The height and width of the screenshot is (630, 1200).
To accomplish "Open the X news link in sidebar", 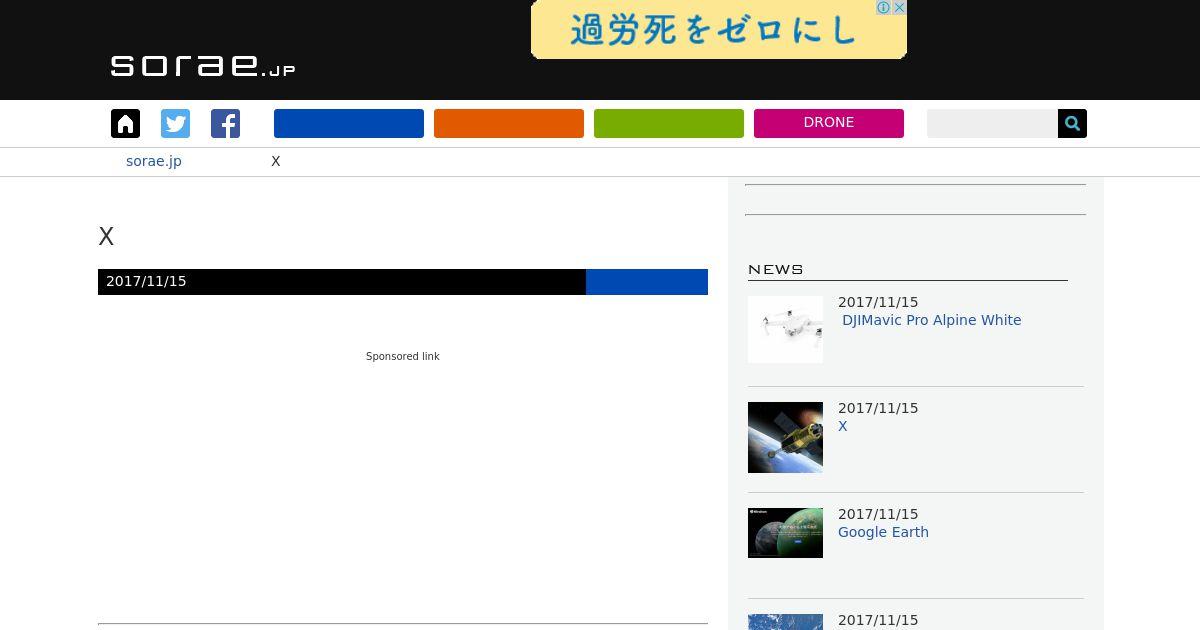I will 843,426.
